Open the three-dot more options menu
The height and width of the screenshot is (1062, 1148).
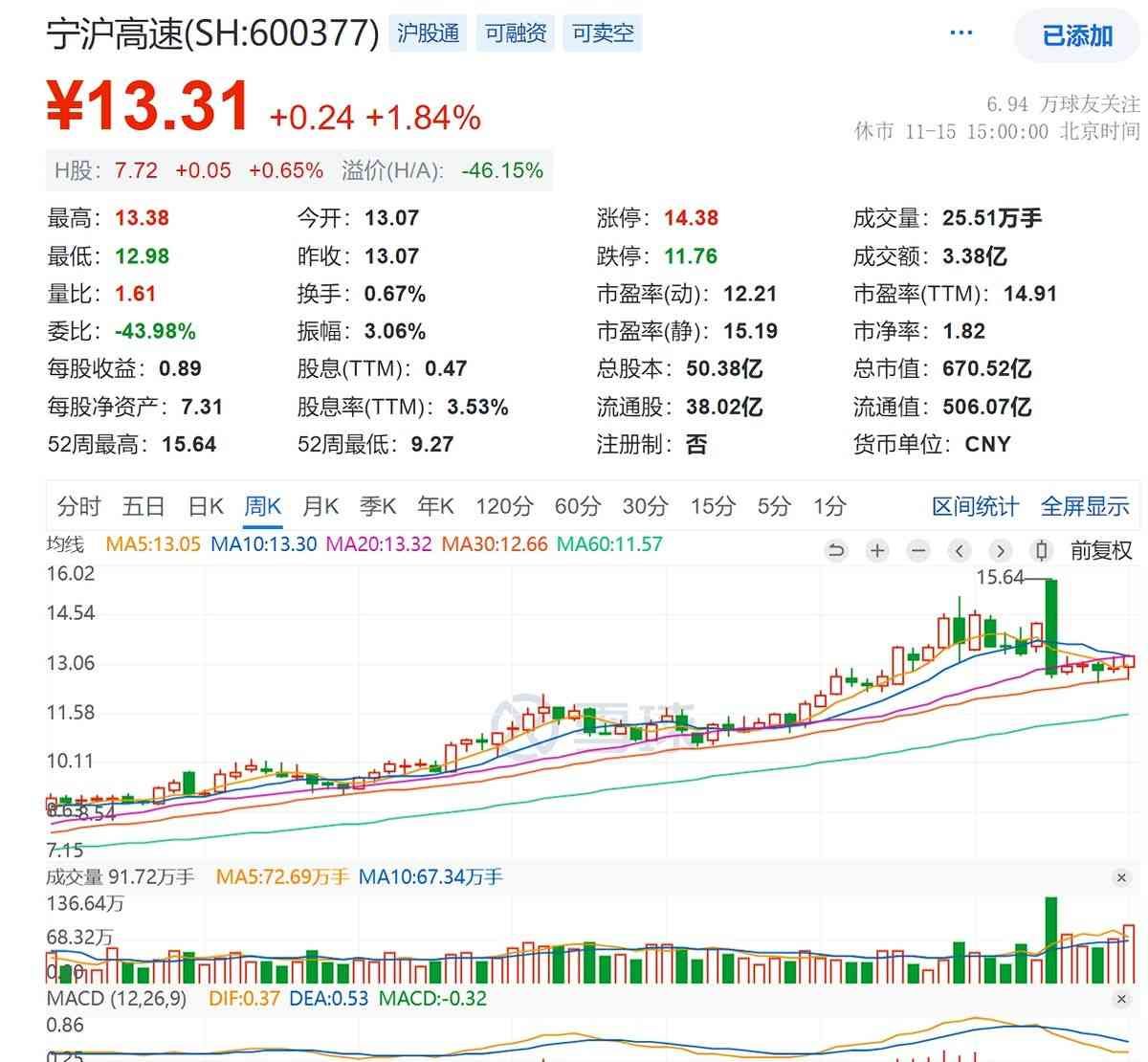[960, 33]
